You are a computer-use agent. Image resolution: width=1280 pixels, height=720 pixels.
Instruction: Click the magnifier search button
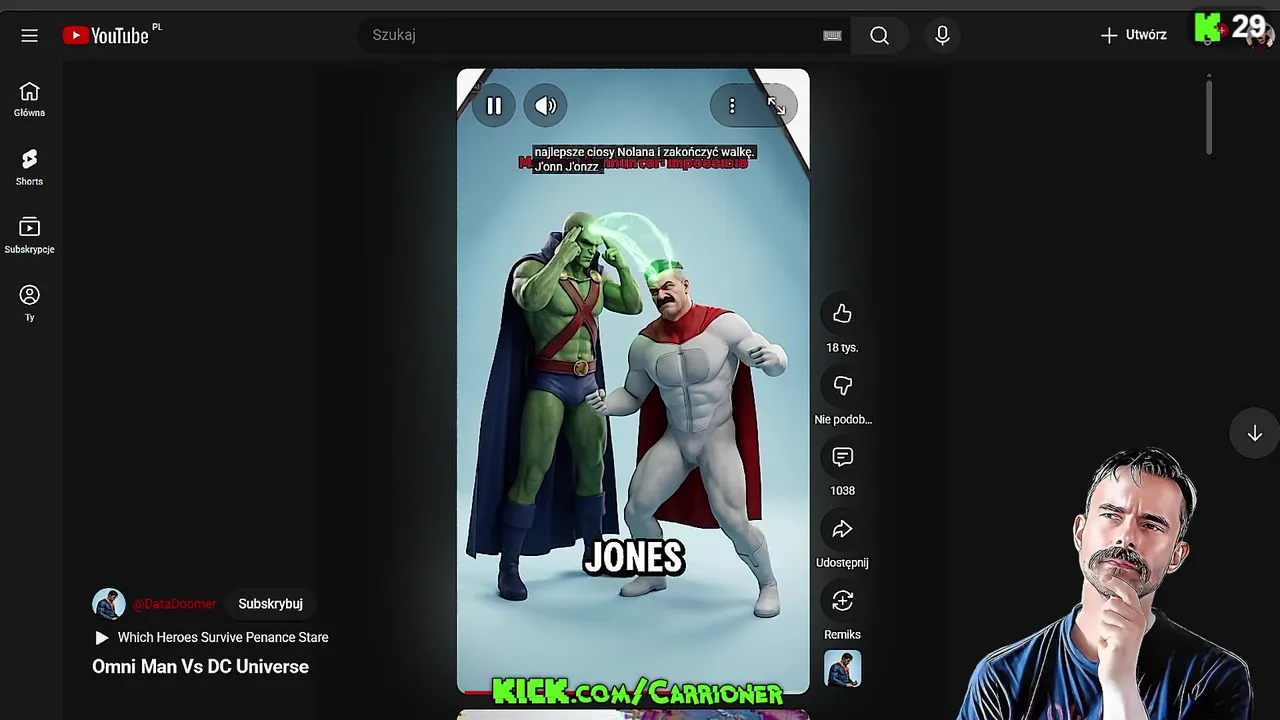[879, 35]
